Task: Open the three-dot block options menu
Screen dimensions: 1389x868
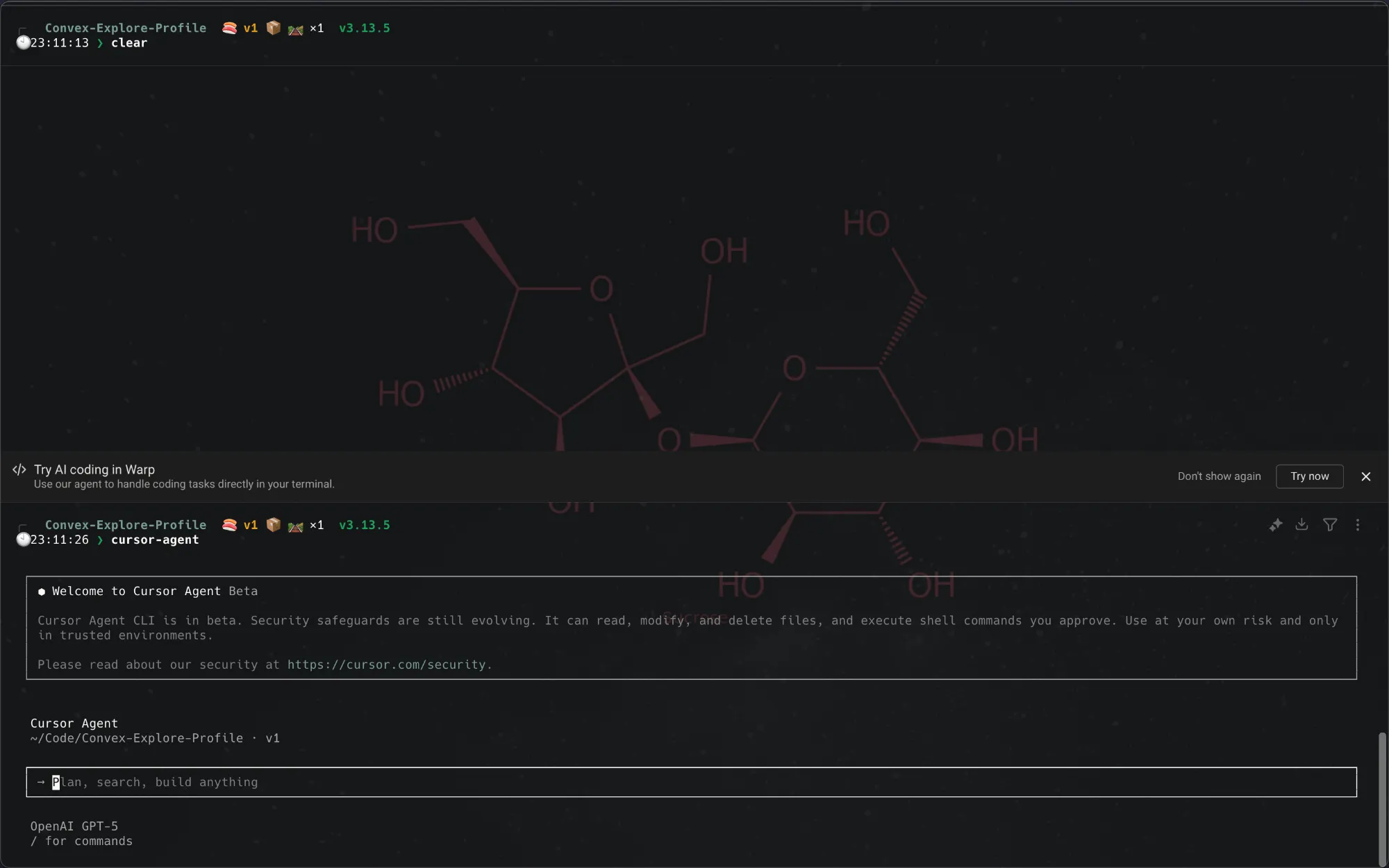Action: coord(1358,525)
